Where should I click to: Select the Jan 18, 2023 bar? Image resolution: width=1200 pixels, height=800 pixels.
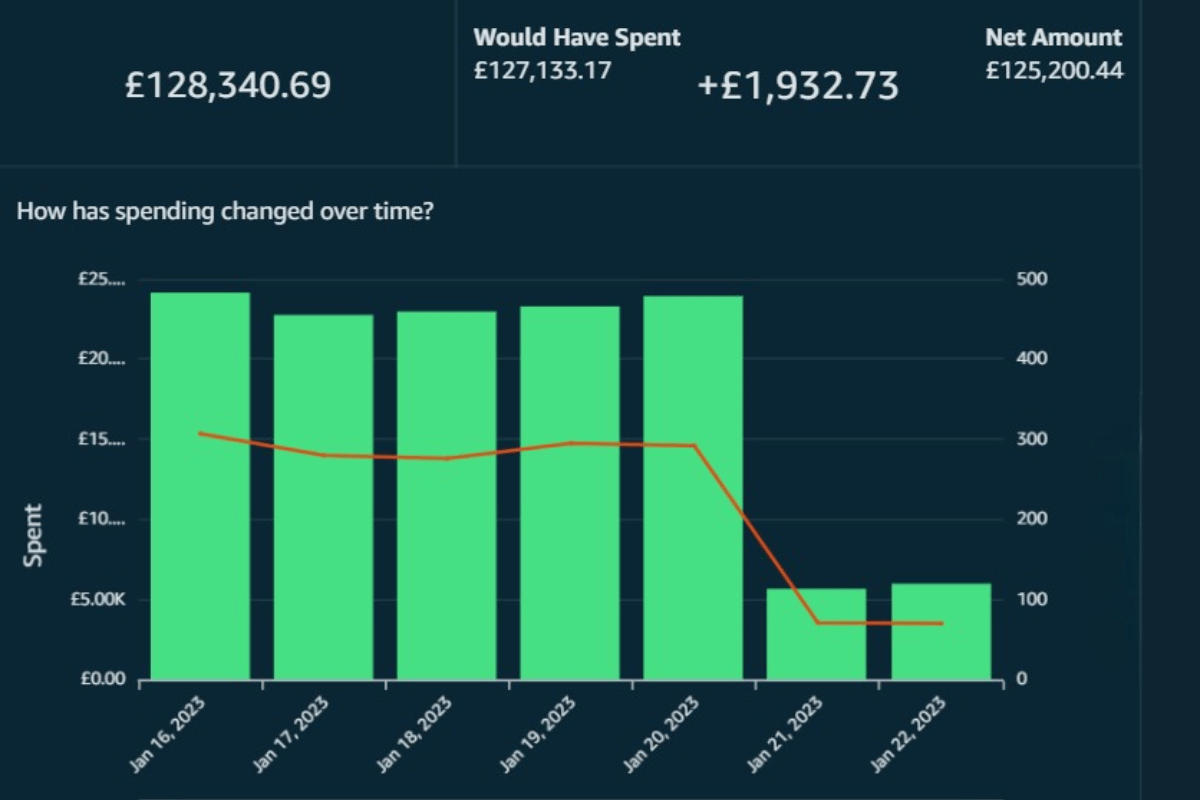(x=447, y=490)
